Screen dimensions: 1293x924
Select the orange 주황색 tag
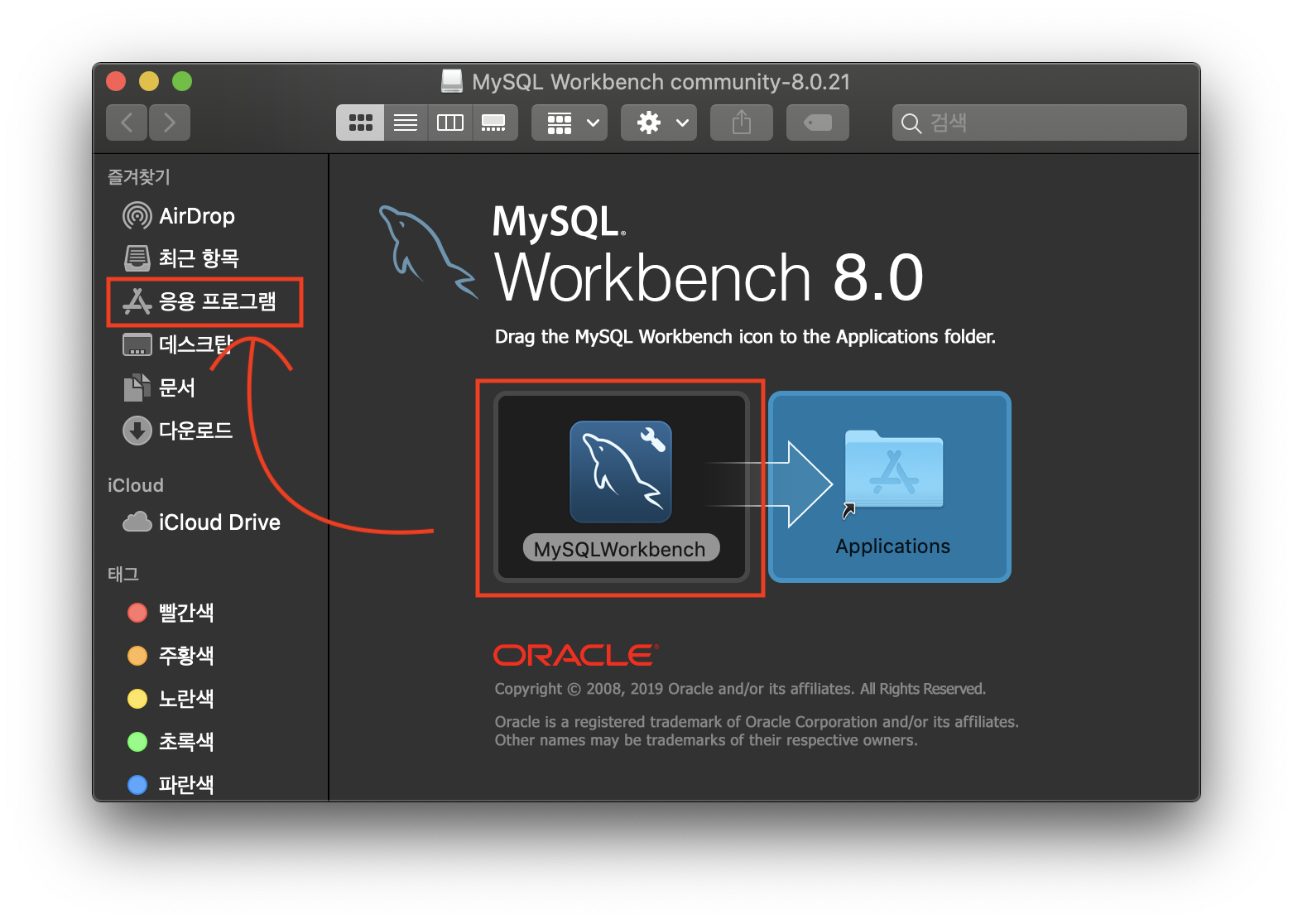pyautogui.click(x=171, y=656)
